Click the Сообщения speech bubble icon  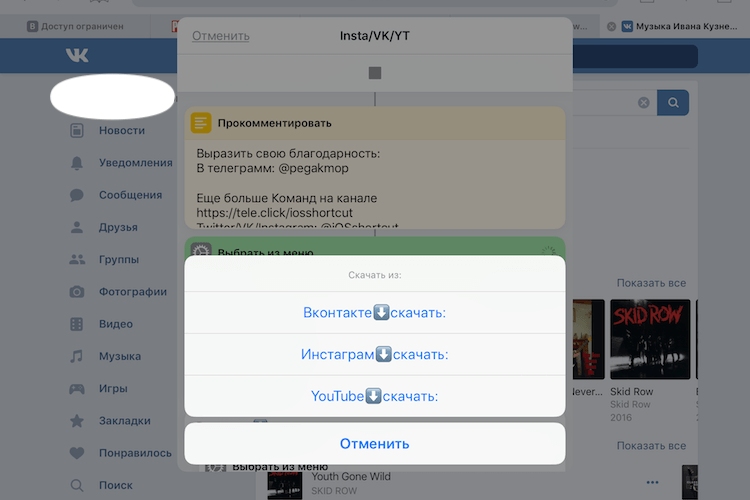tap(77, 195)
